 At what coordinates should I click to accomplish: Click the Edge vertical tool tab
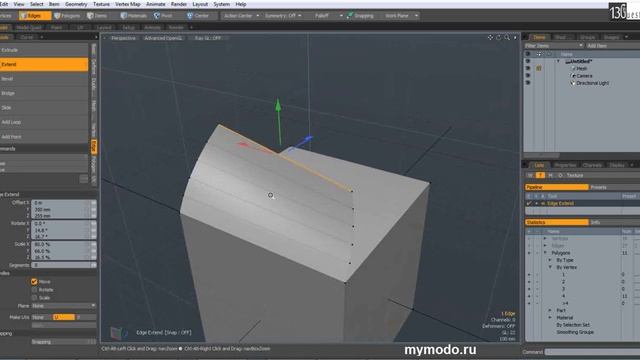pos(94,147)
